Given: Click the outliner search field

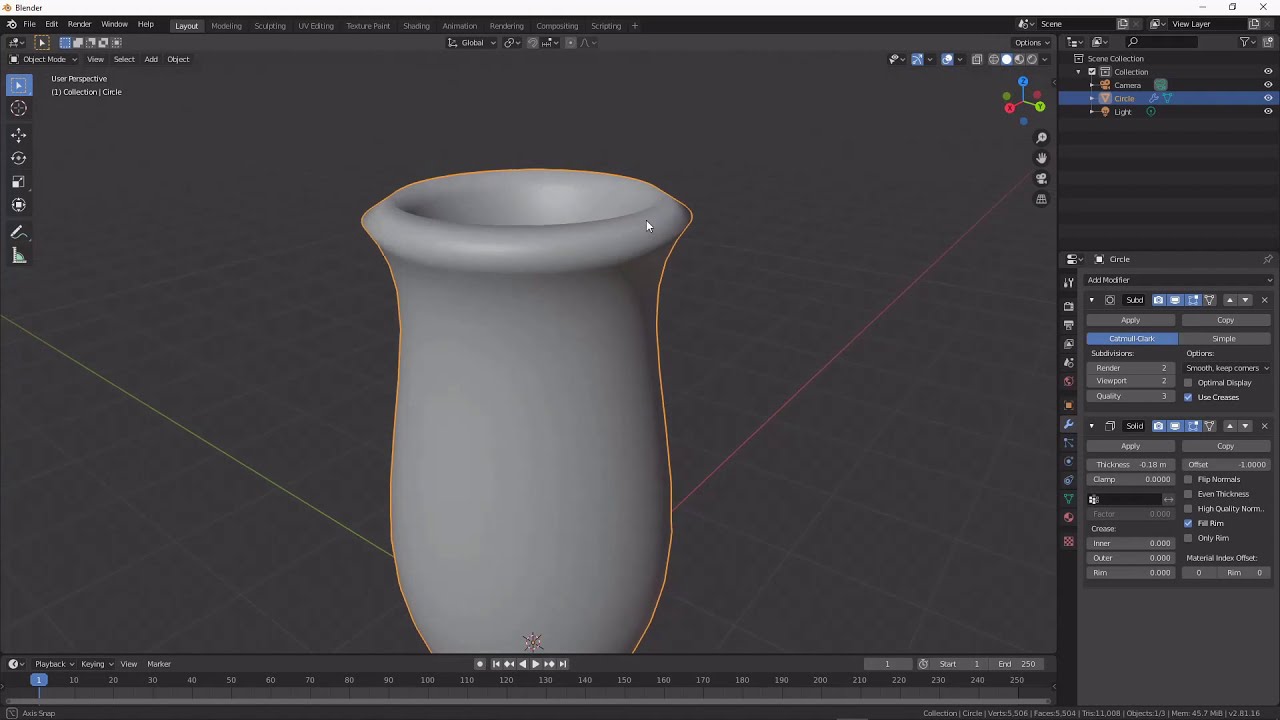Looking at the screenshot, I should pos(1161,42).
